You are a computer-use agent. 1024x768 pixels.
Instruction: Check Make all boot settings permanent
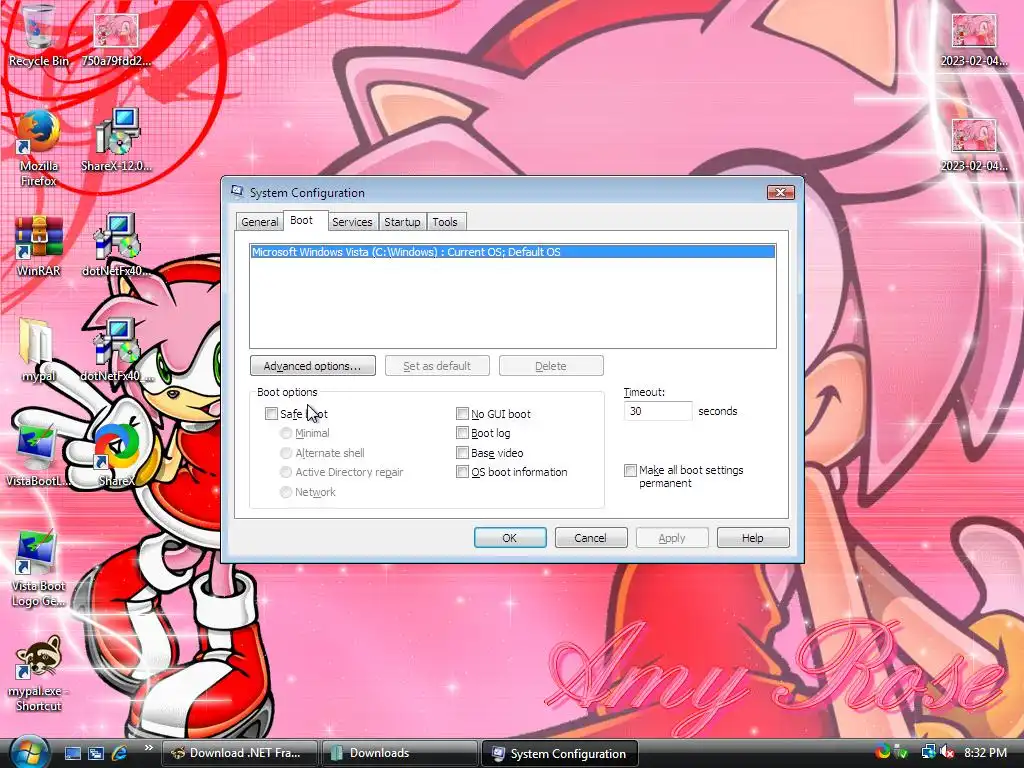pyautogui.click(x=630, y=470)
